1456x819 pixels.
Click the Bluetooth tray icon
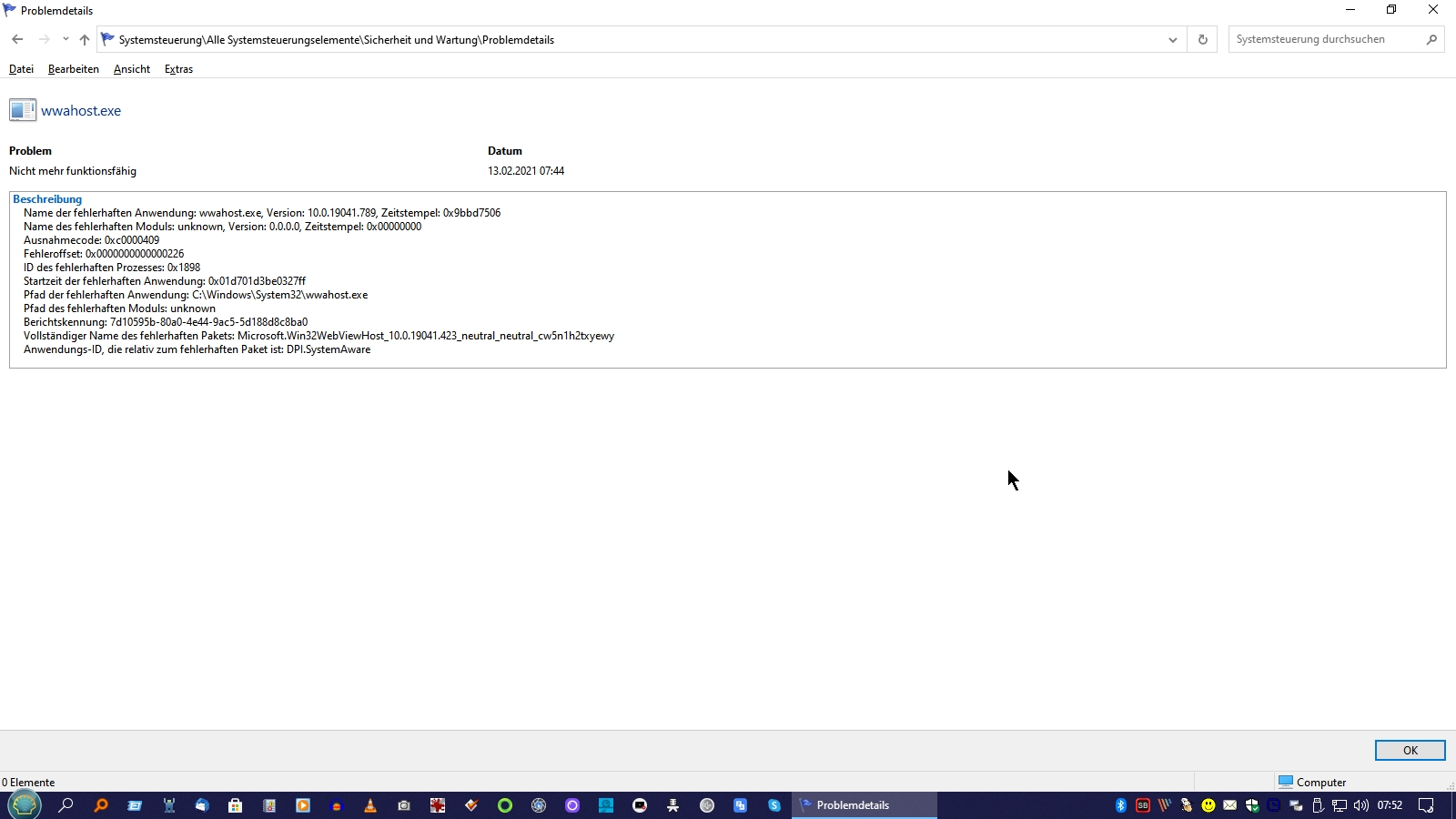[1121, 805]
